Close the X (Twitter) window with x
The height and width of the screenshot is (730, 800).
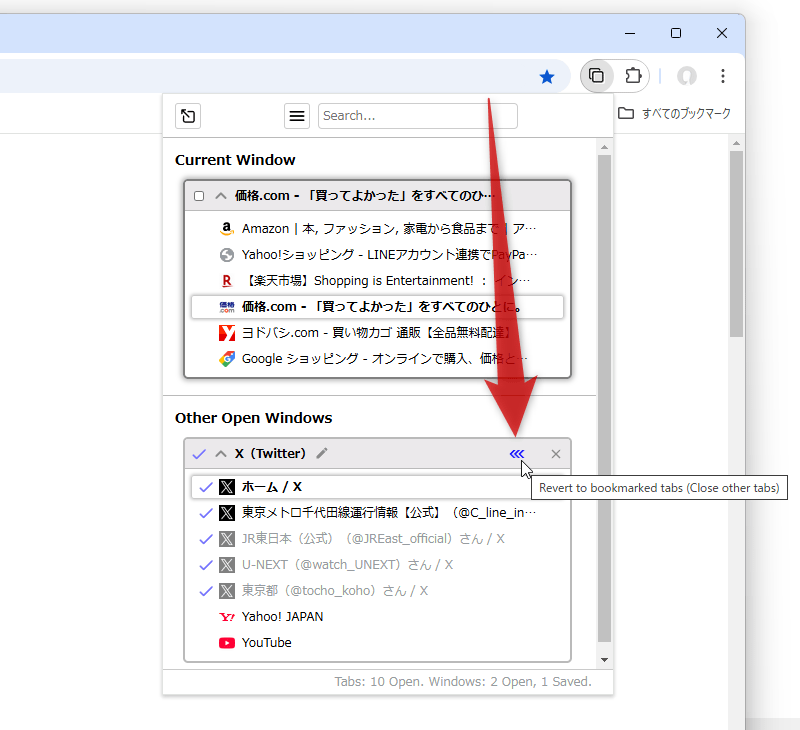[x=556, y=454]
